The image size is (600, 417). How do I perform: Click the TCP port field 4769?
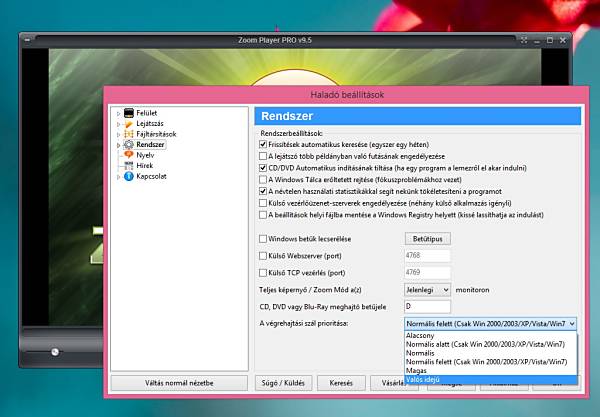(427, 273)
